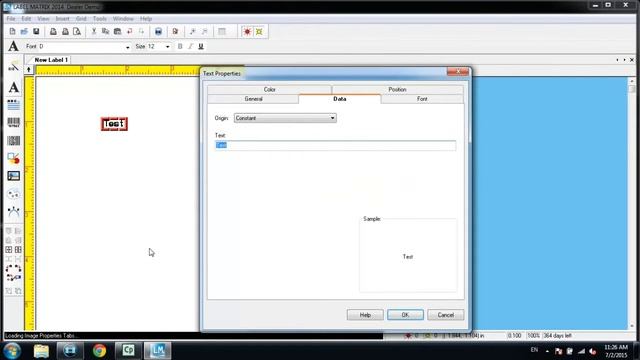Select the picture image tool in toolbox
This screenshot has height=360, width=640.
coord(13,176)
